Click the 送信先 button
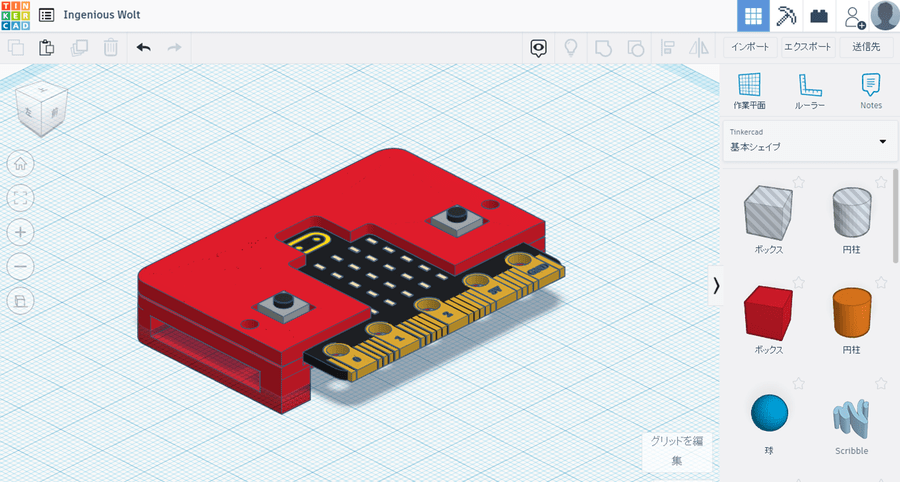 pos(866,47)
